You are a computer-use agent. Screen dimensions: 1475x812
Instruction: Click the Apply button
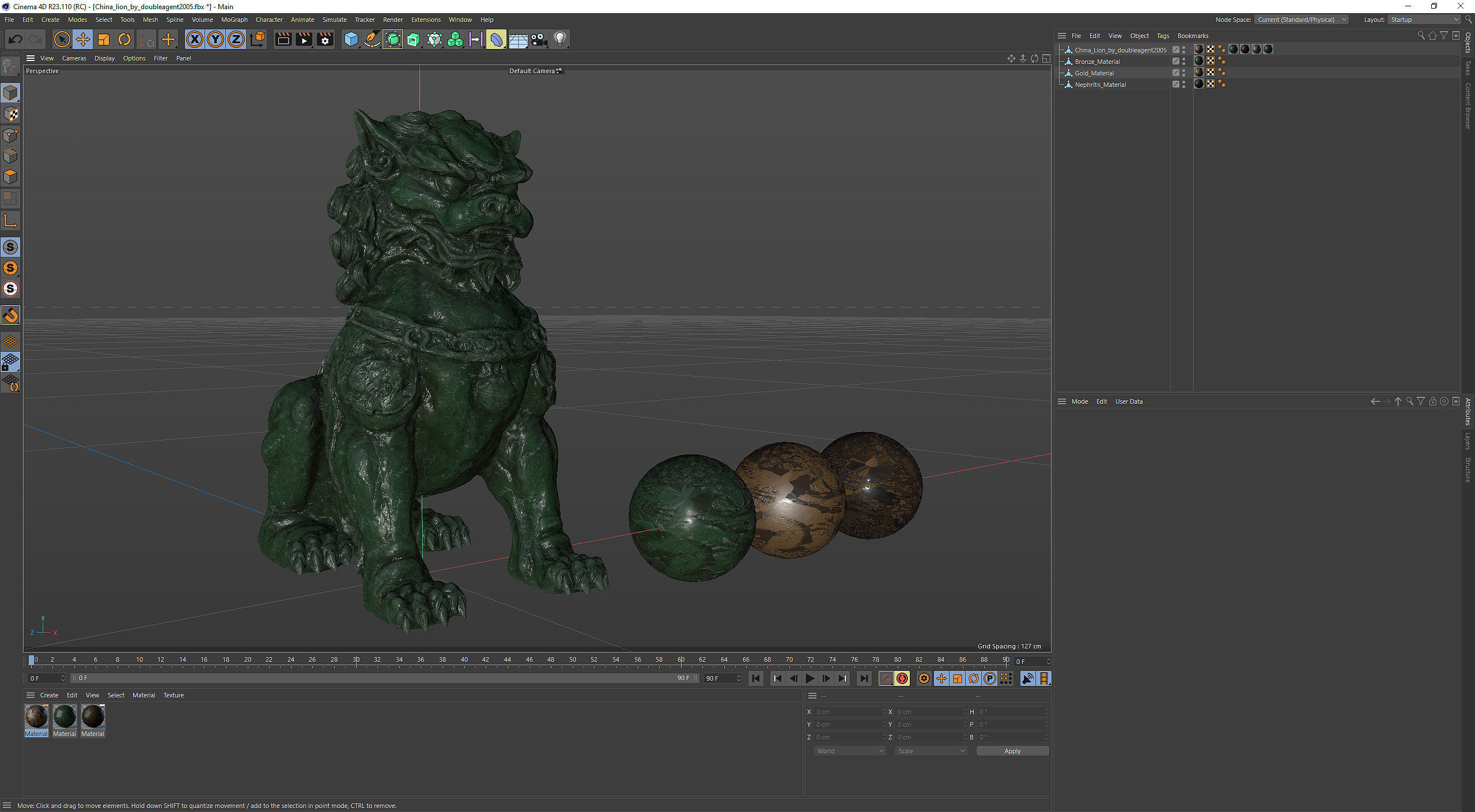(1012, 751)
